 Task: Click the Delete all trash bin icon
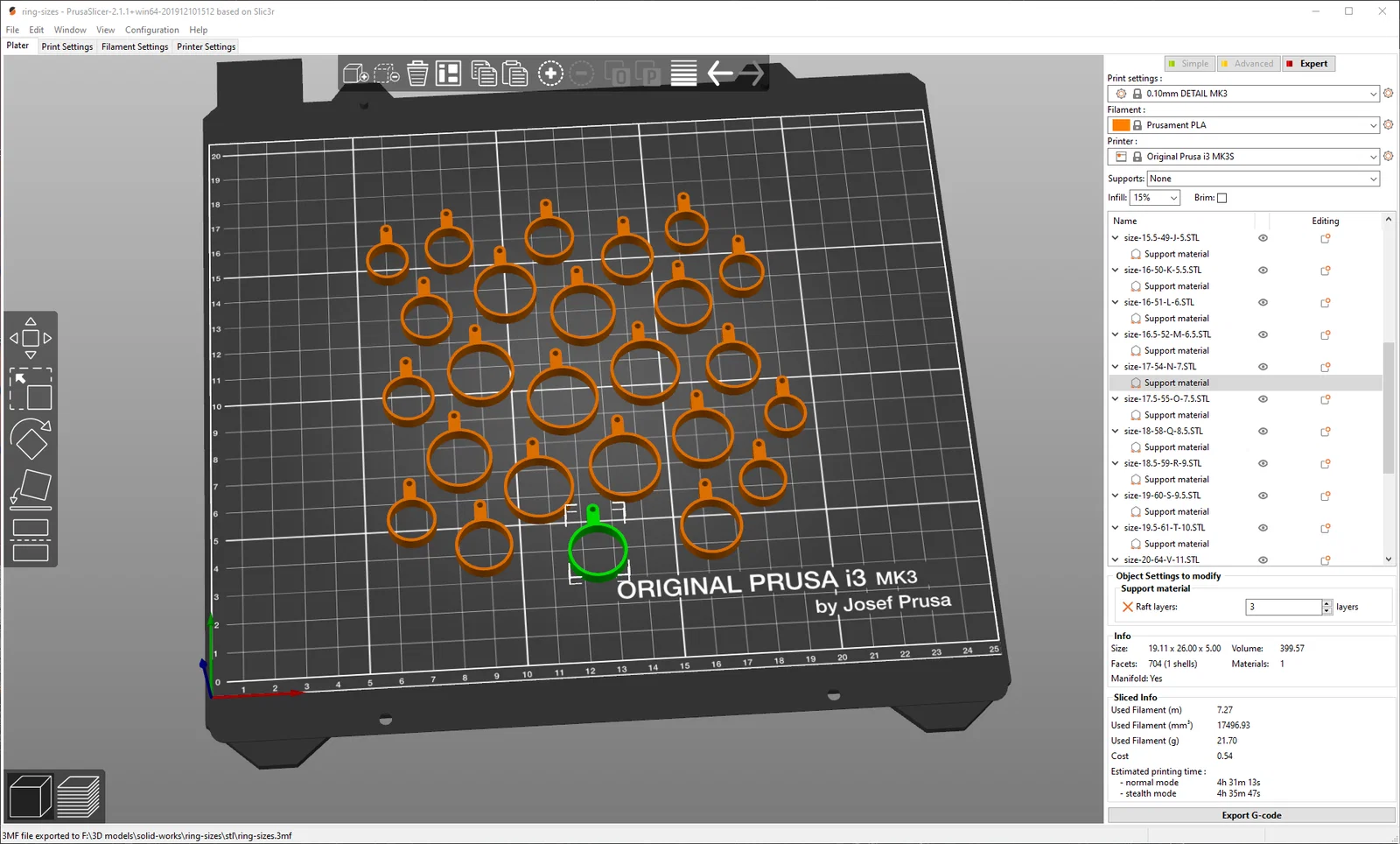[417, 74]
